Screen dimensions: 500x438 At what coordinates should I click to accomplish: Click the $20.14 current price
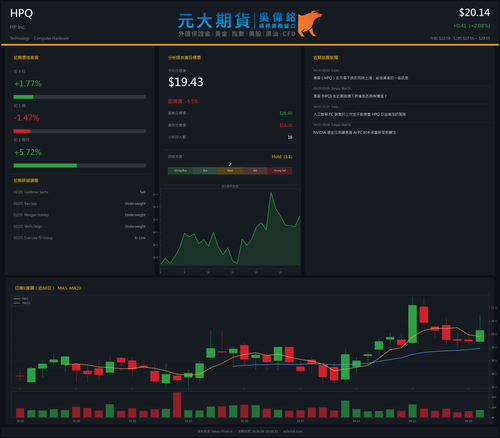(474, 13)
